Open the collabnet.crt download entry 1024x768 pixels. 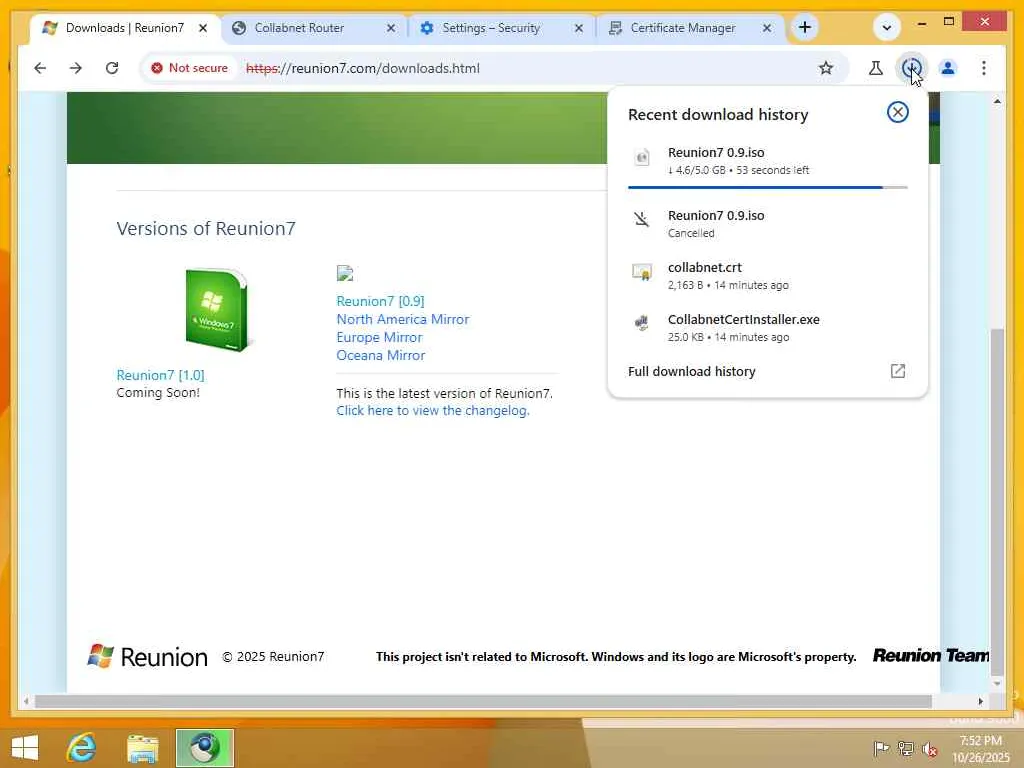click(x=767, y=276)
